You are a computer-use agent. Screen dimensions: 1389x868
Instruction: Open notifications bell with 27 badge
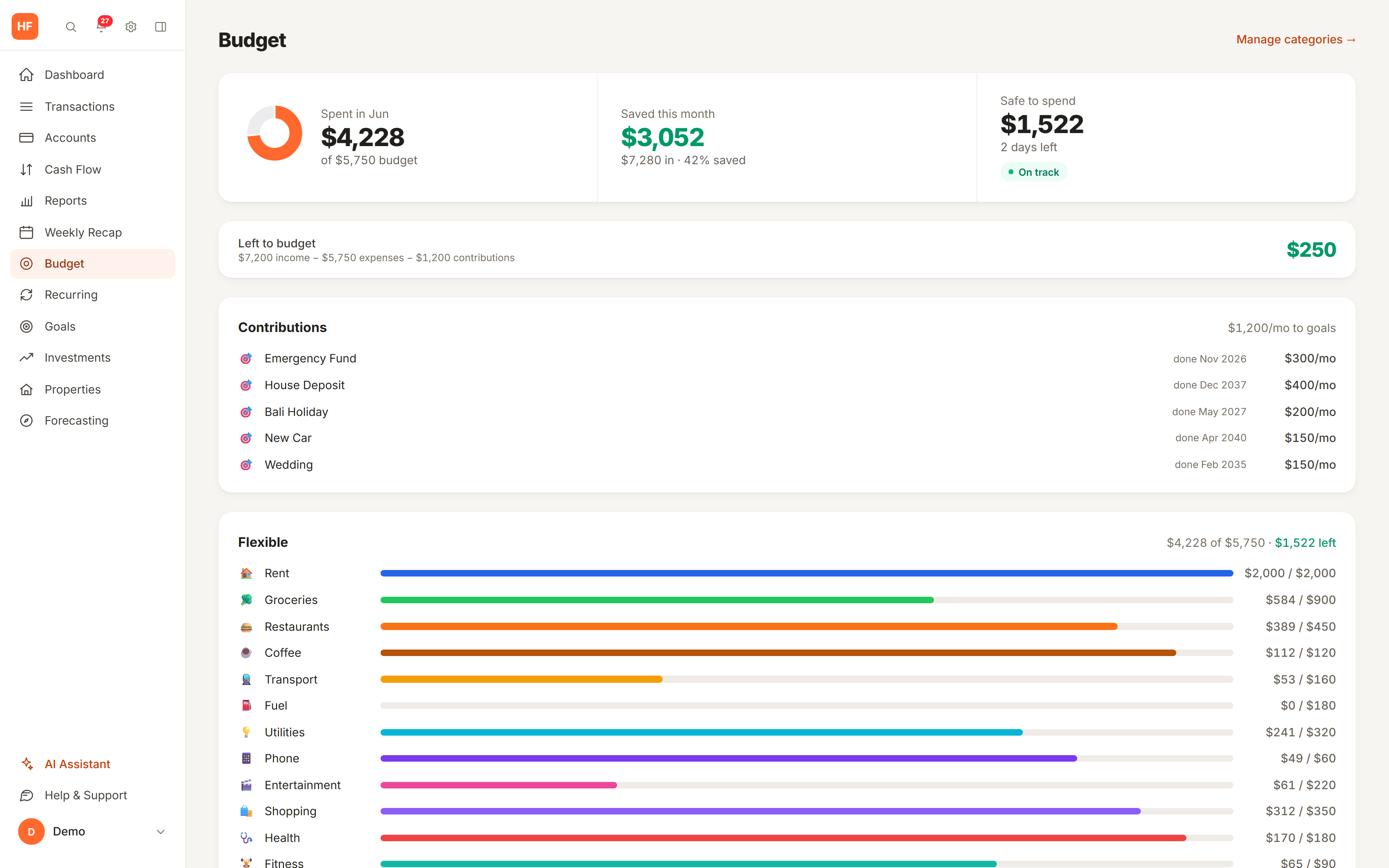101,26
